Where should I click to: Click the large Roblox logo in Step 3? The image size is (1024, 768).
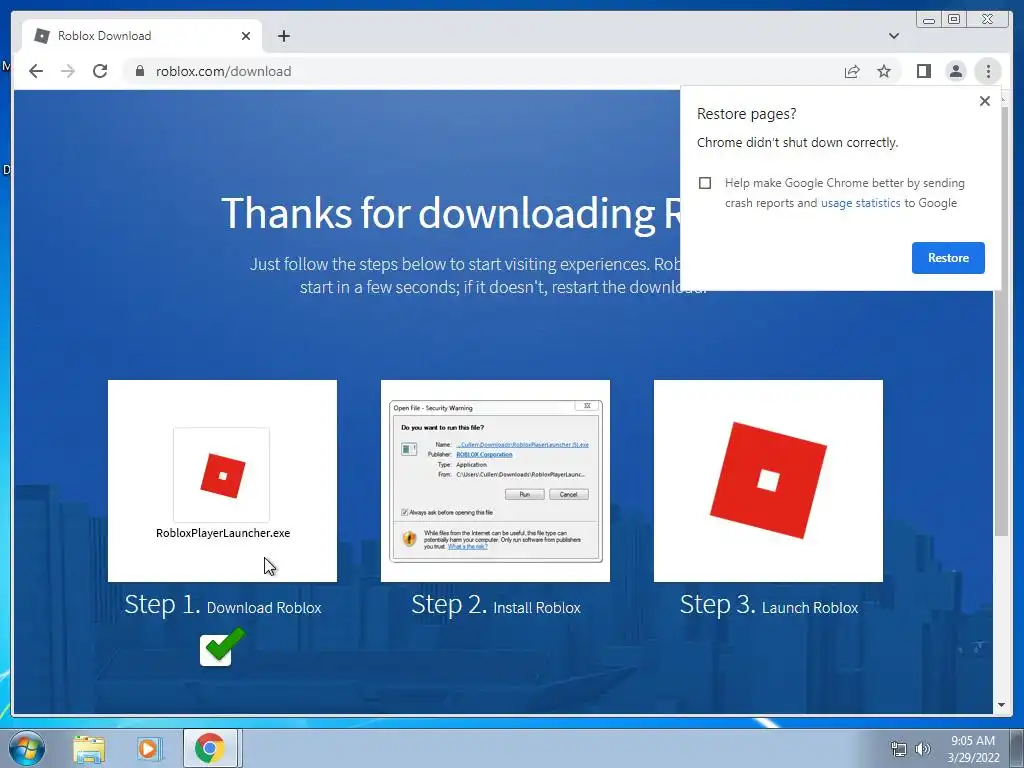768,481
